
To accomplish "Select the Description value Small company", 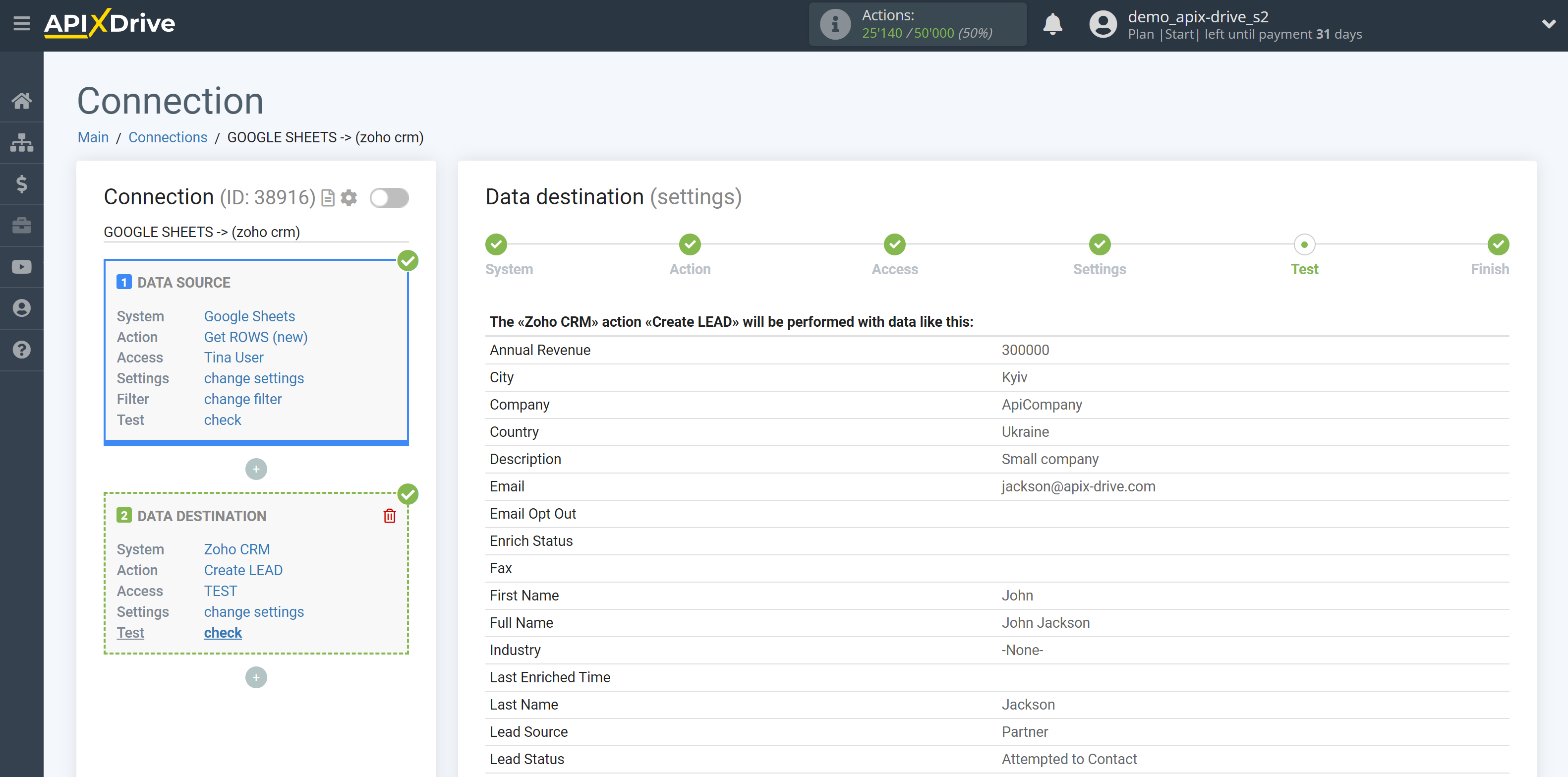I will coord(1050,459).
